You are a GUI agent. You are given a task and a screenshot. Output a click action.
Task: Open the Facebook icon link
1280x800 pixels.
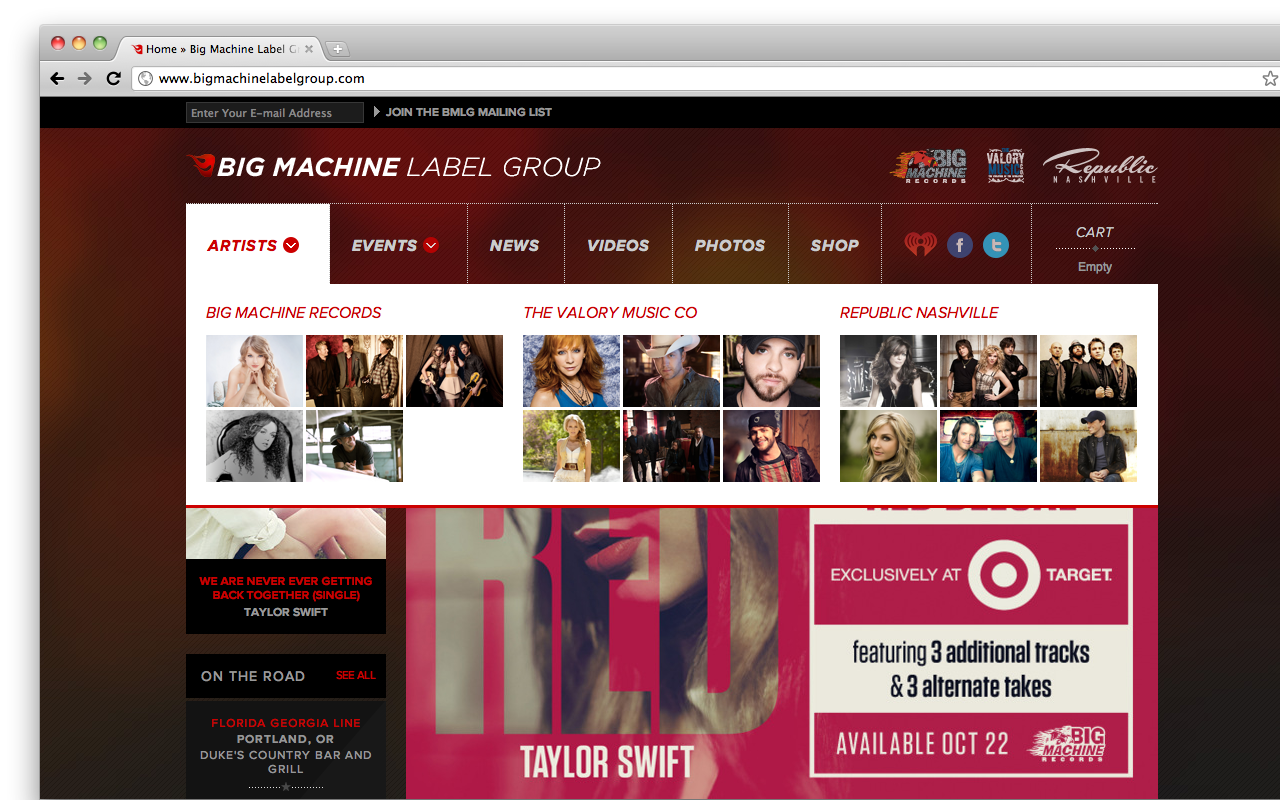(x=960, y=245)
